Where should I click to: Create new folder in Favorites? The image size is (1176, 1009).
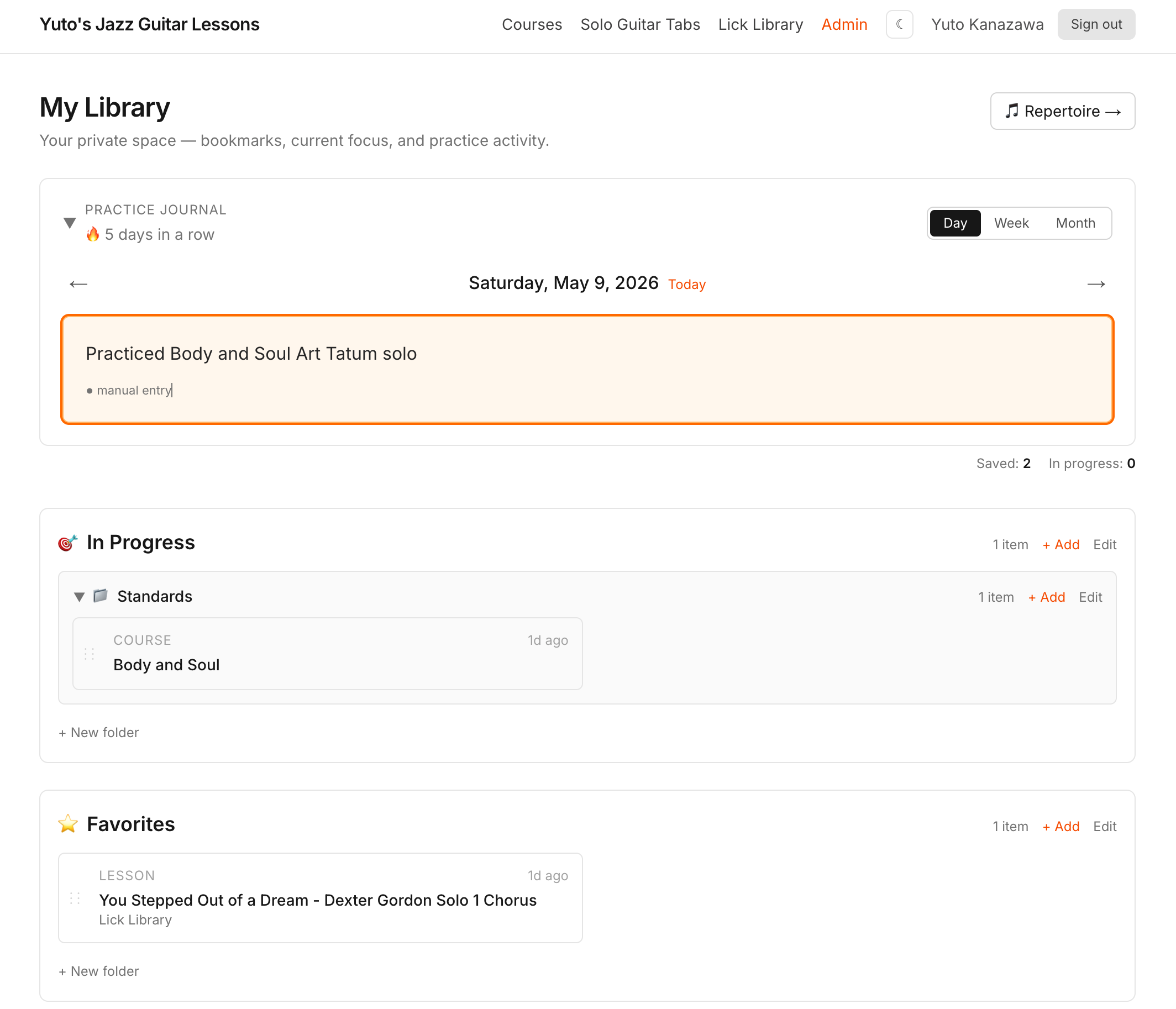(99, 971)
